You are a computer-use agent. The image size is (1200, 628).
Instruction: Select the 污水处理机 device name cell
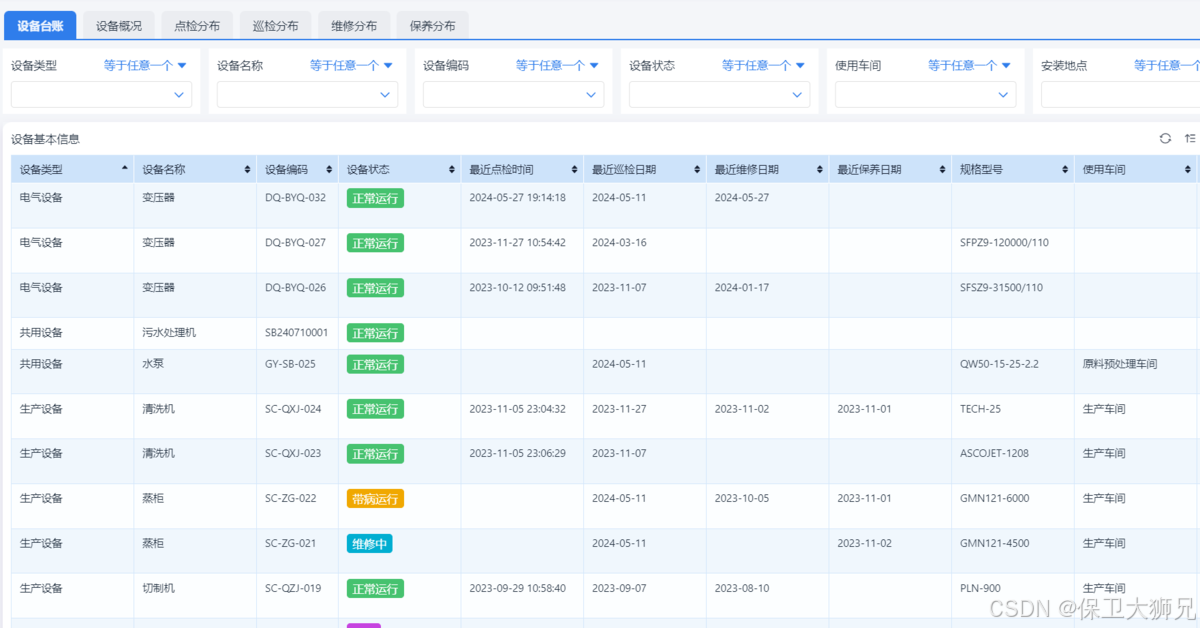click(194, 333)
